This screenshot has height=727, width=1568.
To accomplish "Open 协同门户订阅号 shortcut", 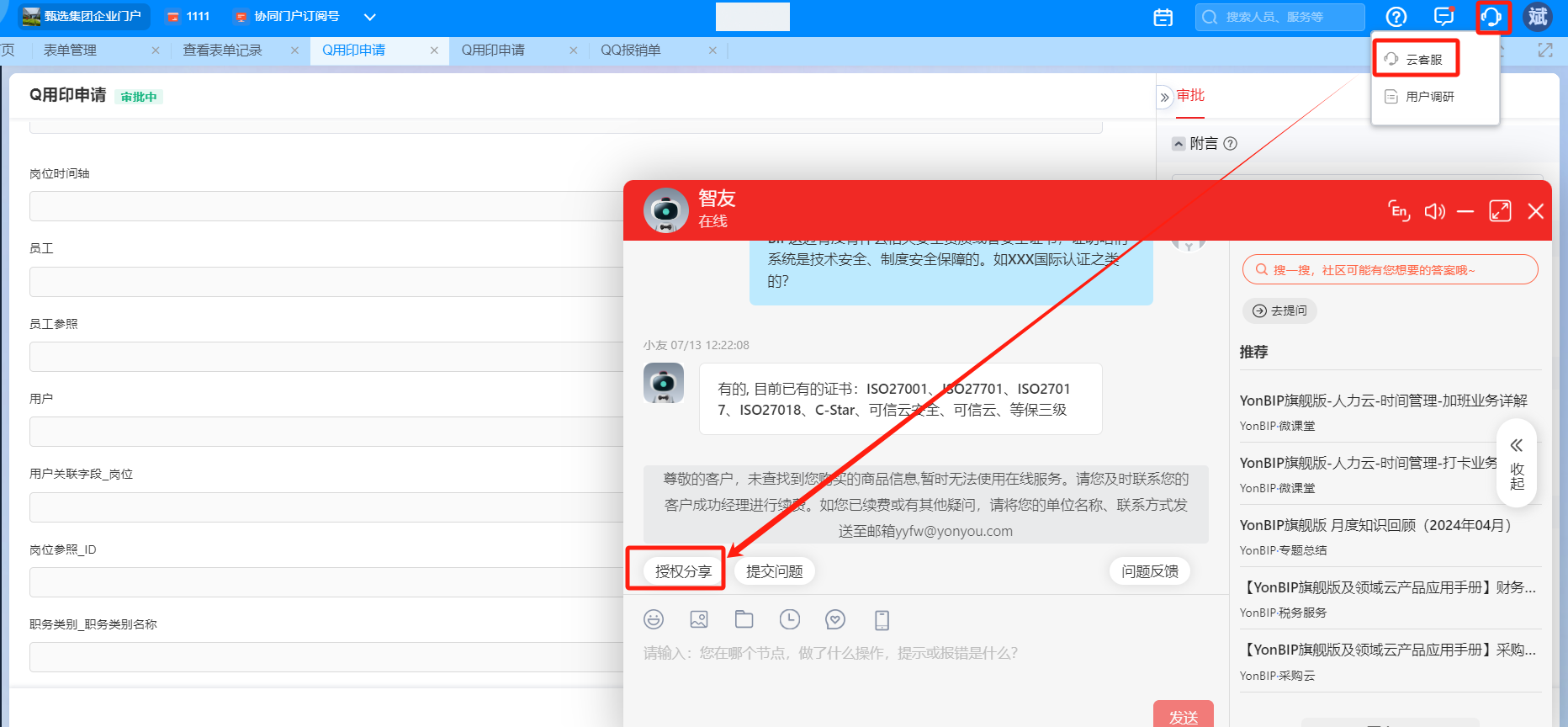I will 287,16.
